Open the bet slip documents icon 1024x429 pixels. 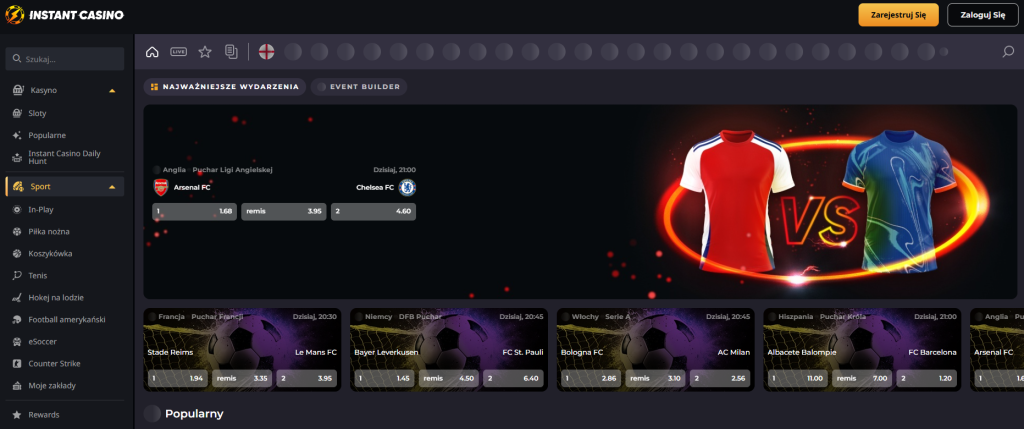coord(231,52)
